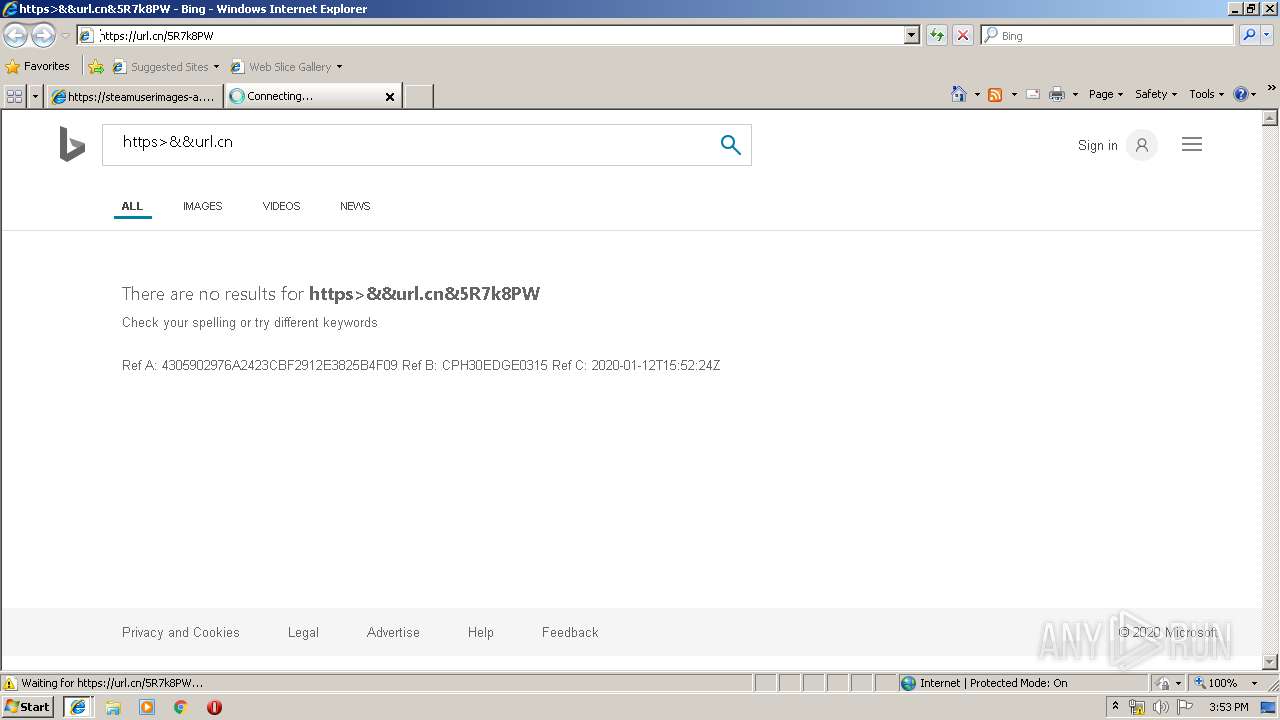Open the RSS feeds icon

(x=995, y=94)
